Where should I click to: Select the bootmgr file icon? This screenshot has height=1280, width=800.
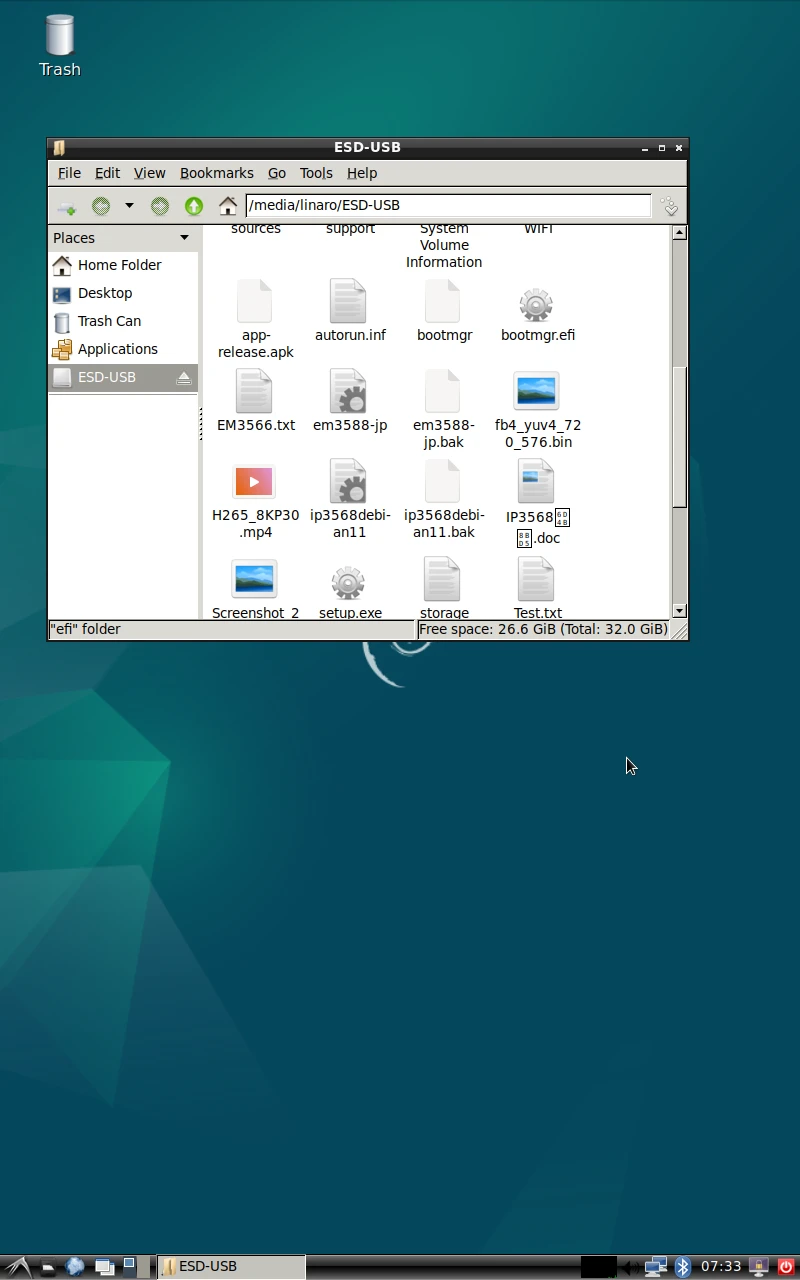click(442, 302)
